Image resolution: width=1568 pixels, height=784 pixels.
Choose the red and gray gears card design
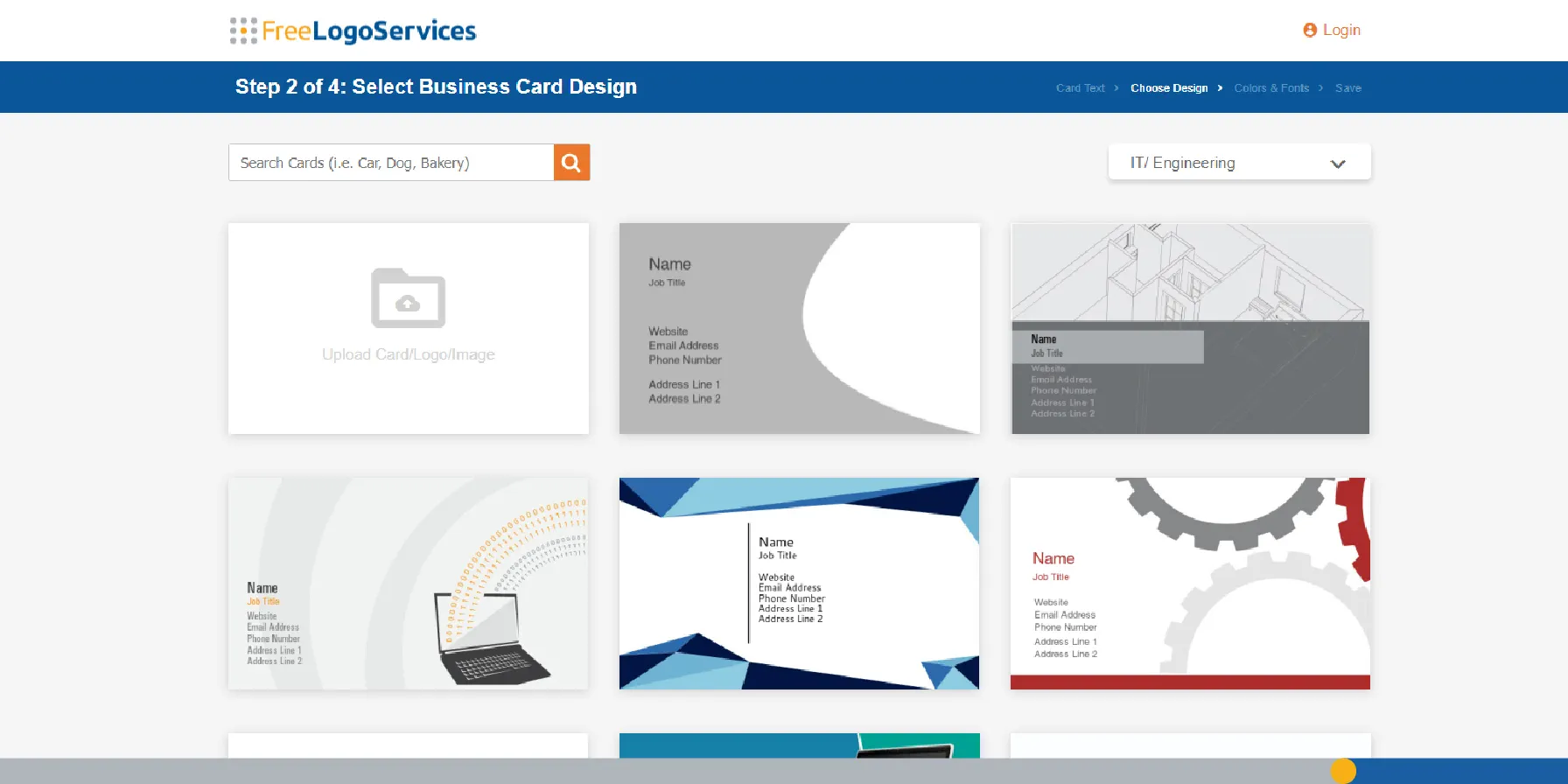click(1190, 583)
